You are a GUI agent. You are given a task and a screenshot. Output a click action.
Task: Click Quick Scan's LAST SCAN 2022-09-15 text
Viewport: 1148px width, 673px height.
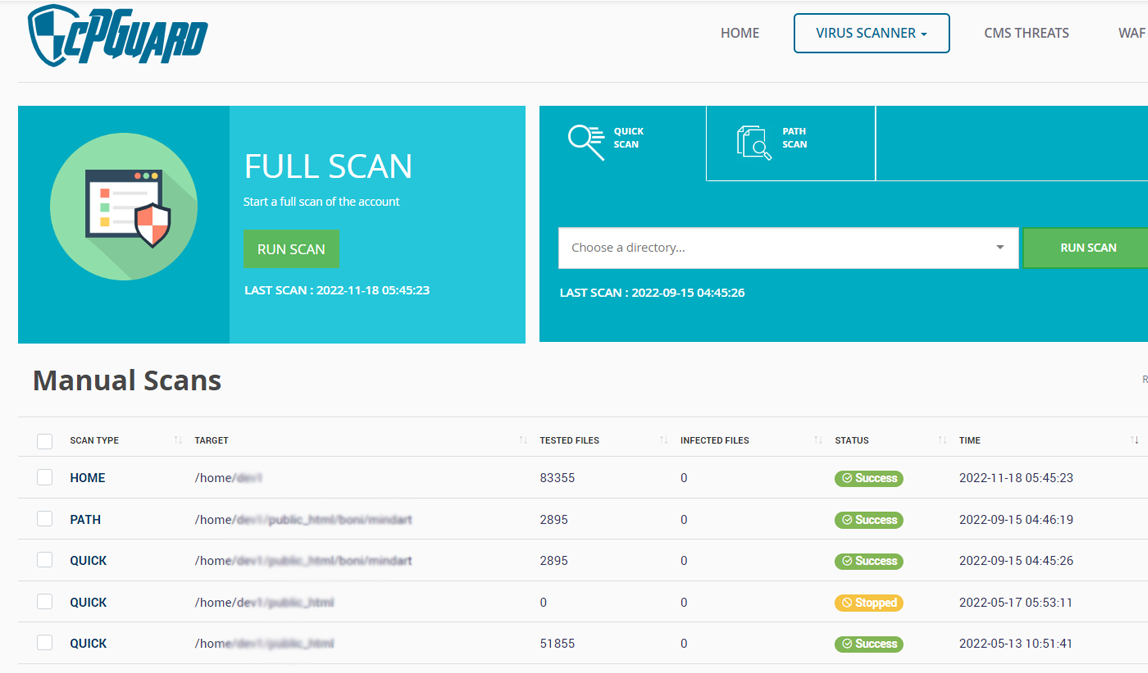[652, 292]
